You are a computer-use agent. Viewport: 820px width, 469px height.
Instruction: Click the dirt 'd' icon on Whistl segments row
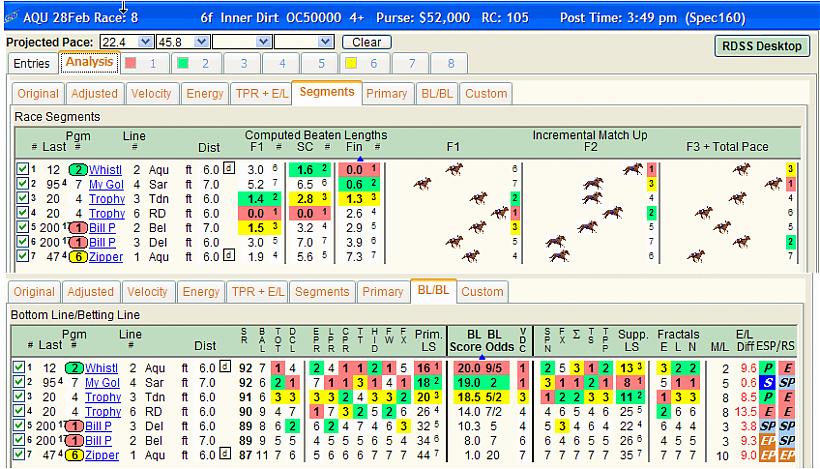pyautogui.click(x=229, y=168)
